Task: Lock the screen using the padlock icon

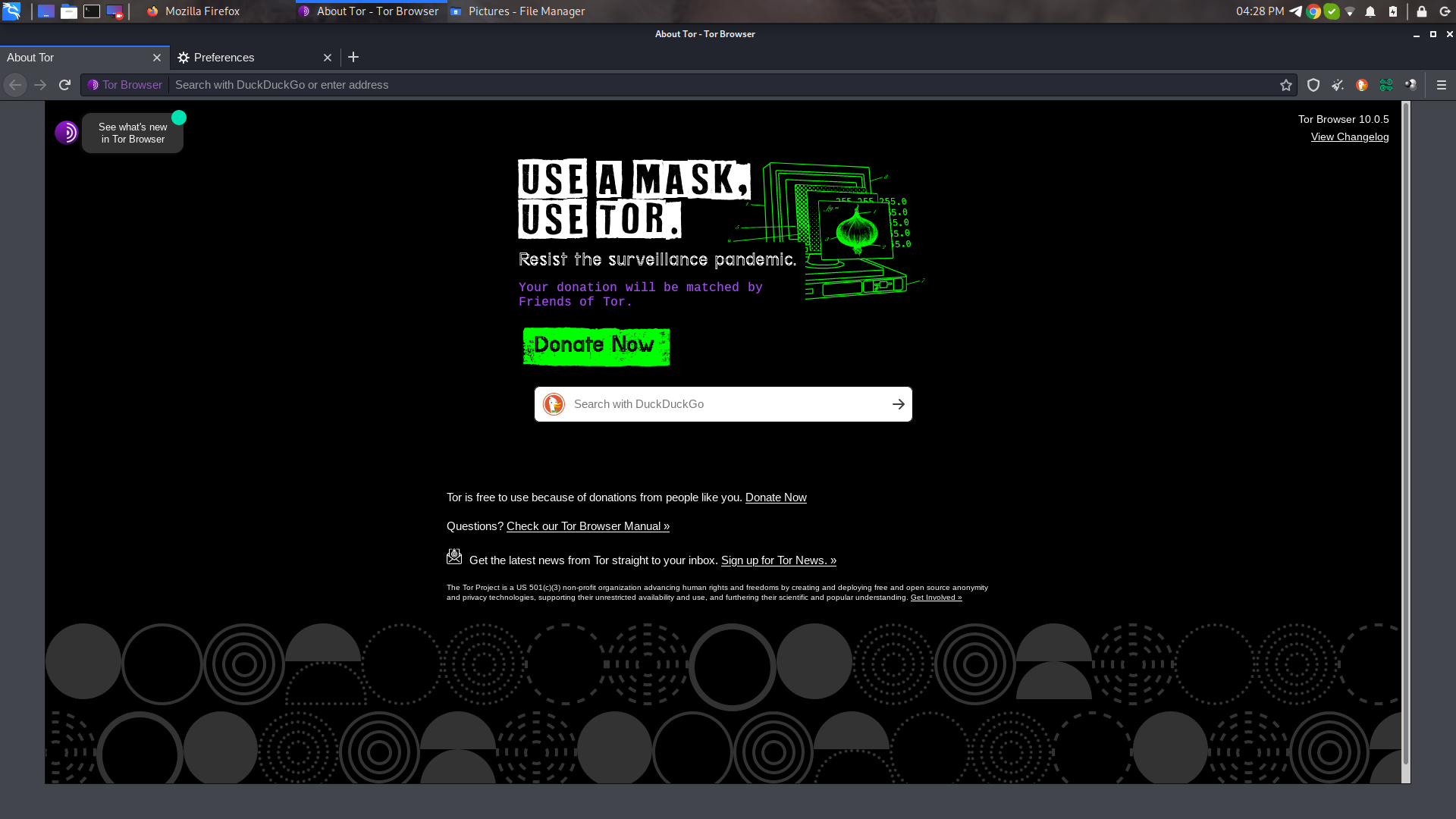Action: (x=1422, y=11)
